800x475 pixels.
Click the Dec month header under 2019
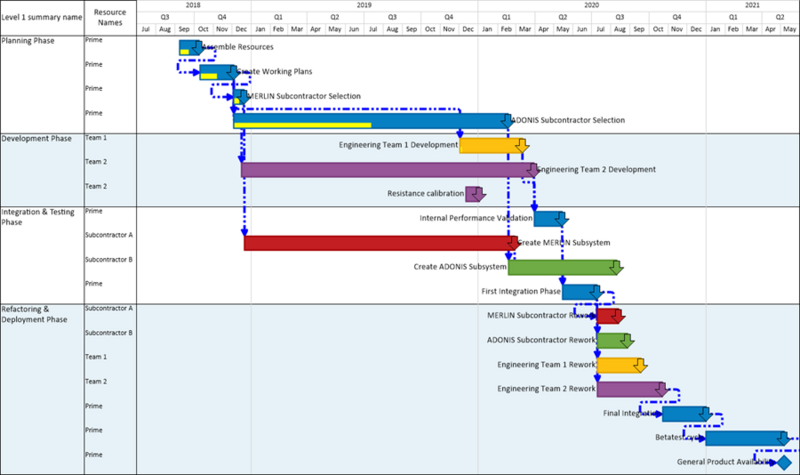[x=468, y=29]
